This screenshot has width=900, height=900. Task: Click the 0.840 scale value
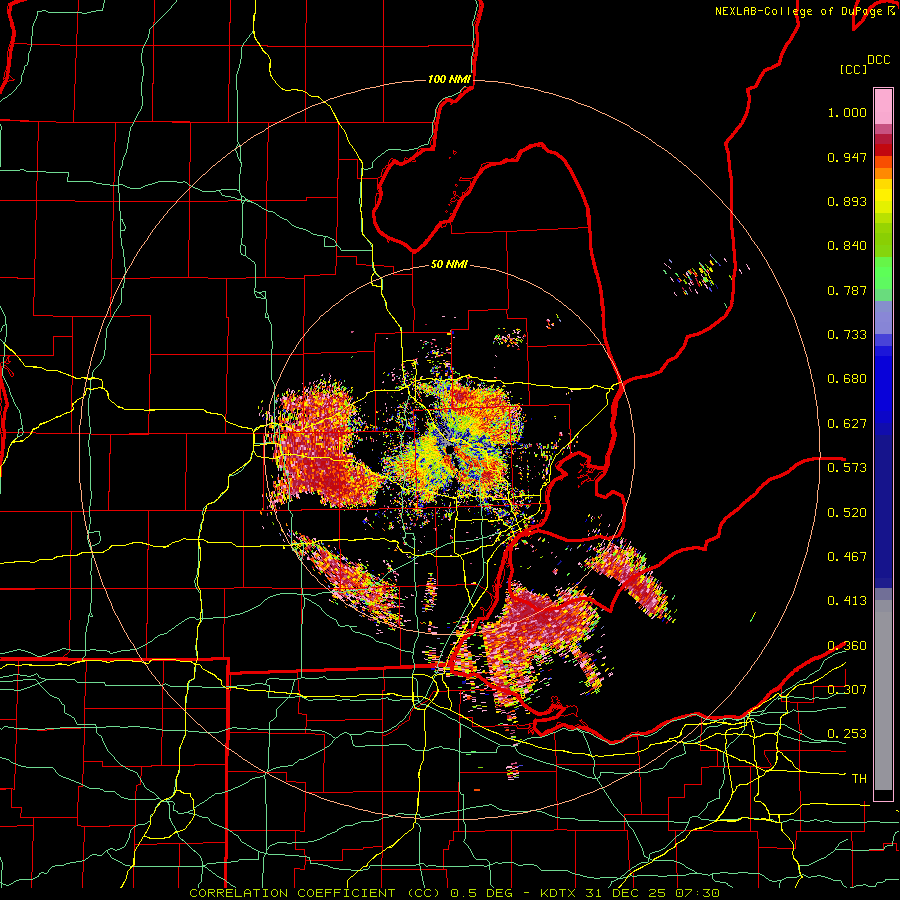tap(847, 246)
